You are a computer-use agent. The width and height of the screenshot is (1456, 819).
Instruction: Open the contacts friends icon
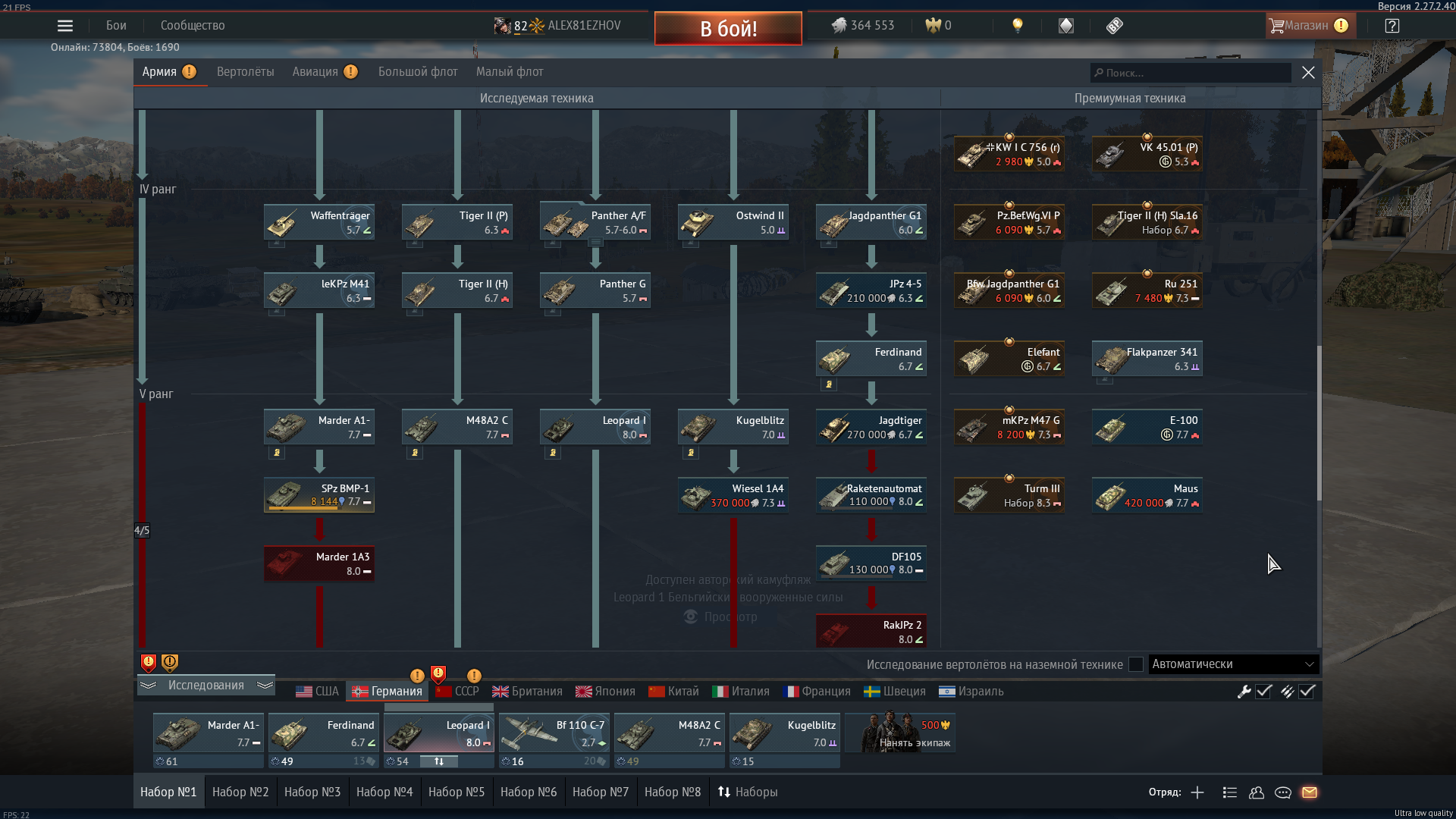click(x=1257, y=792)
